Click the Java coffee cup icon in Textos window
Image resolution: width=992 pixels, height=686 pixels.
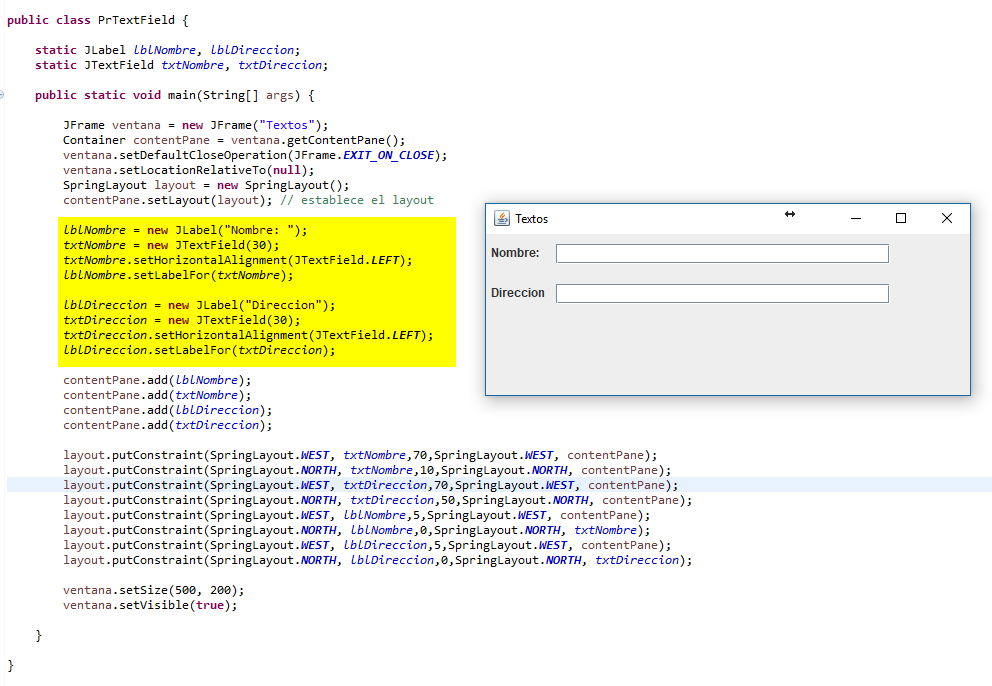pos(502,219)
